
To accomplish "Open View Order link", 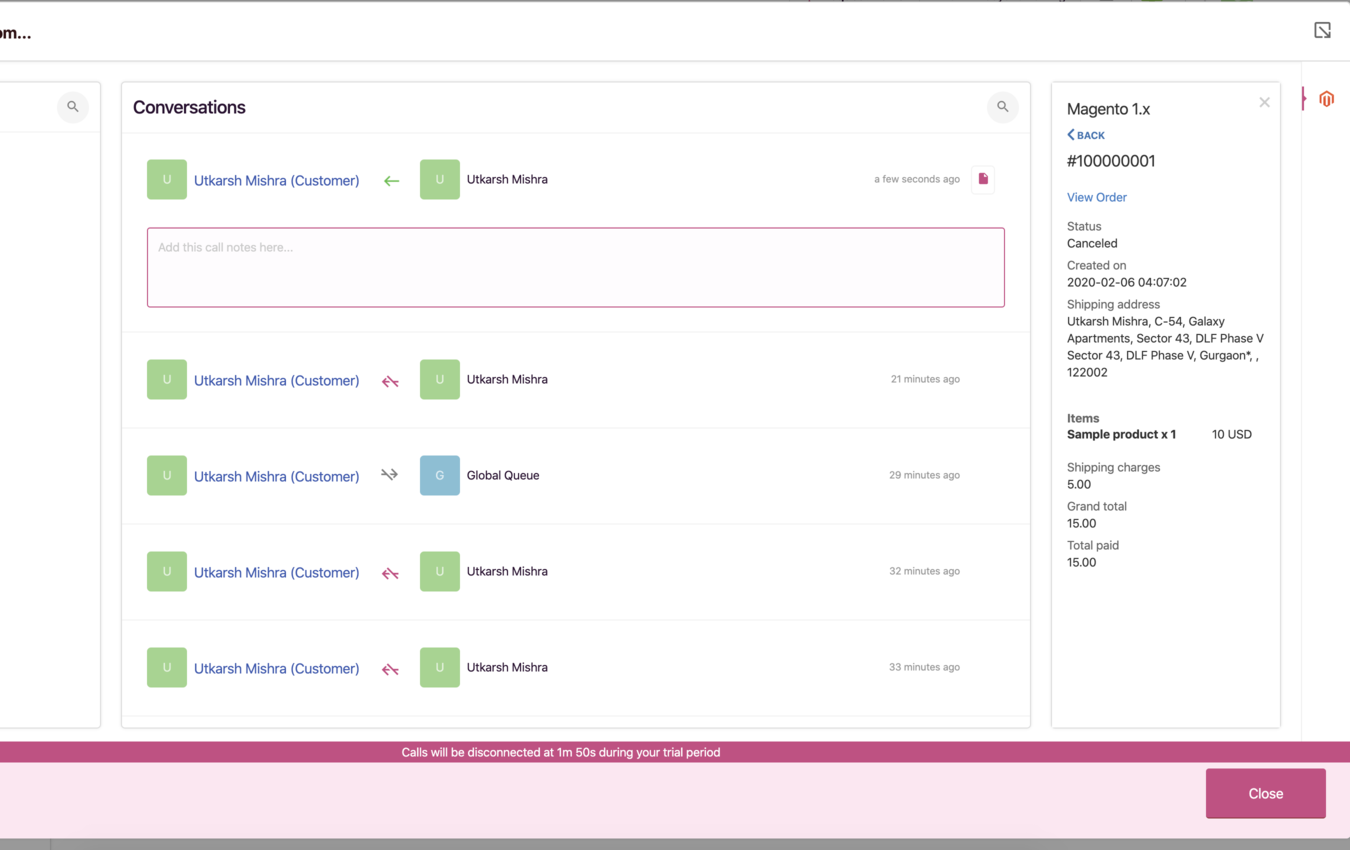I will pyautogui.click(x=1096, y=197).
